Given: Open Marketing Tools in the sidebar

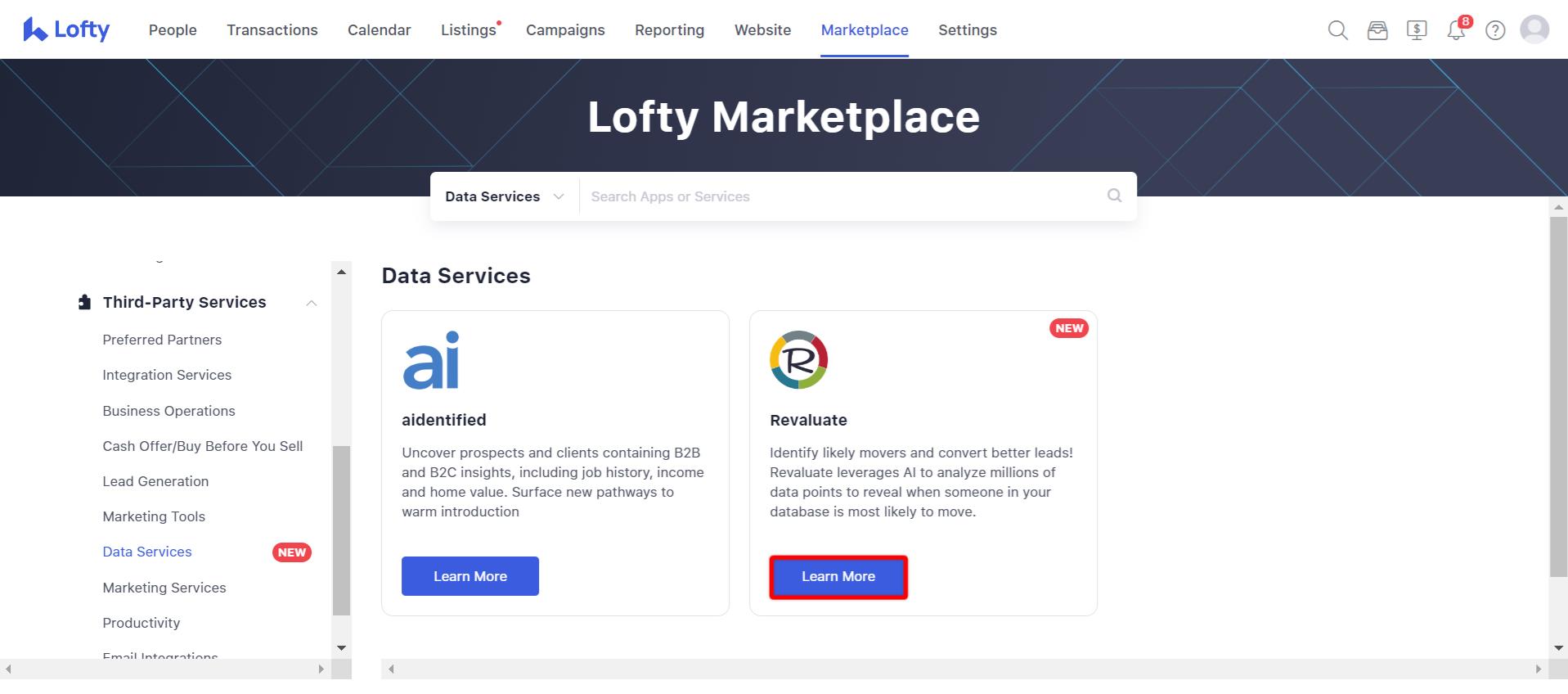Looking at the screenshot, I should pos(154,516).
